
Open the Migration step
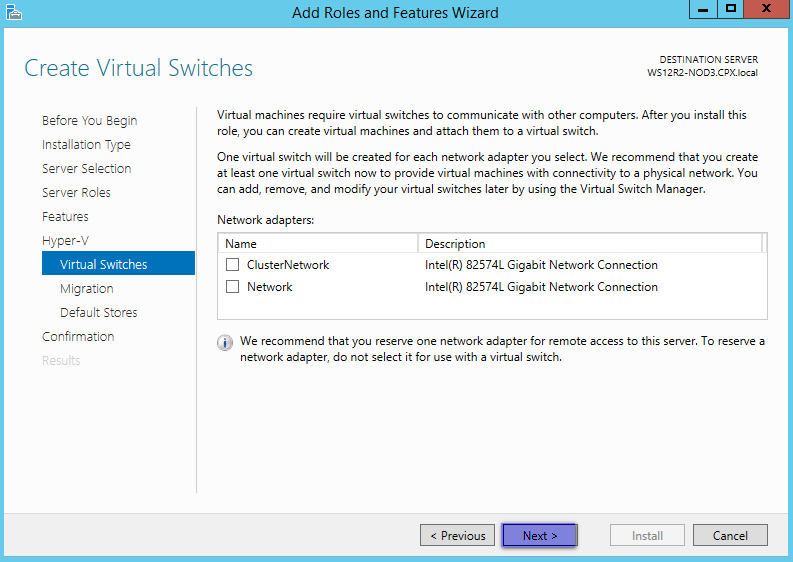[86, 288]
